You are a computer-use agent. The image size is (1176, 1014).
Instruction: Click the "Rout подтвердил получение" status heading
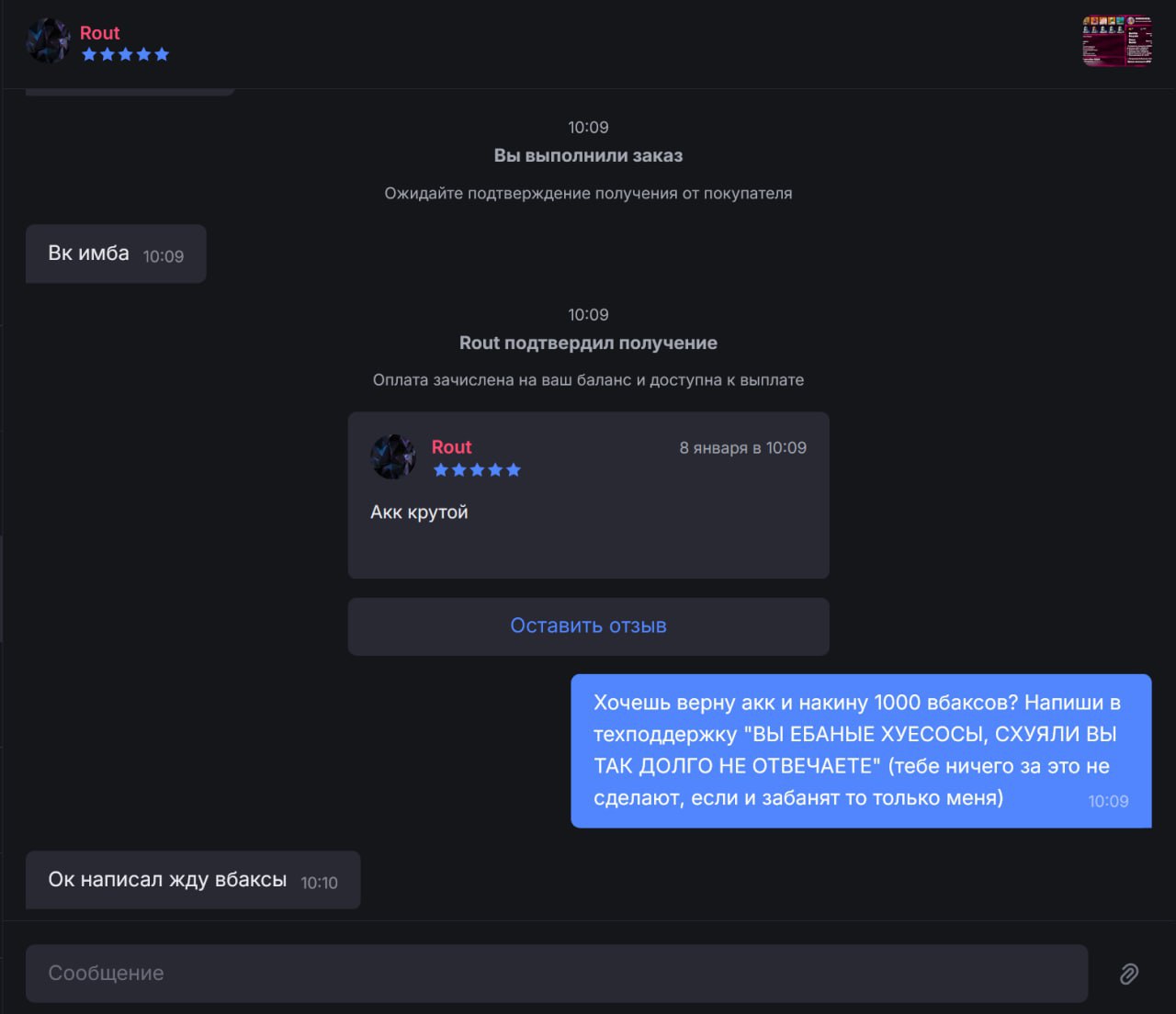588,344
